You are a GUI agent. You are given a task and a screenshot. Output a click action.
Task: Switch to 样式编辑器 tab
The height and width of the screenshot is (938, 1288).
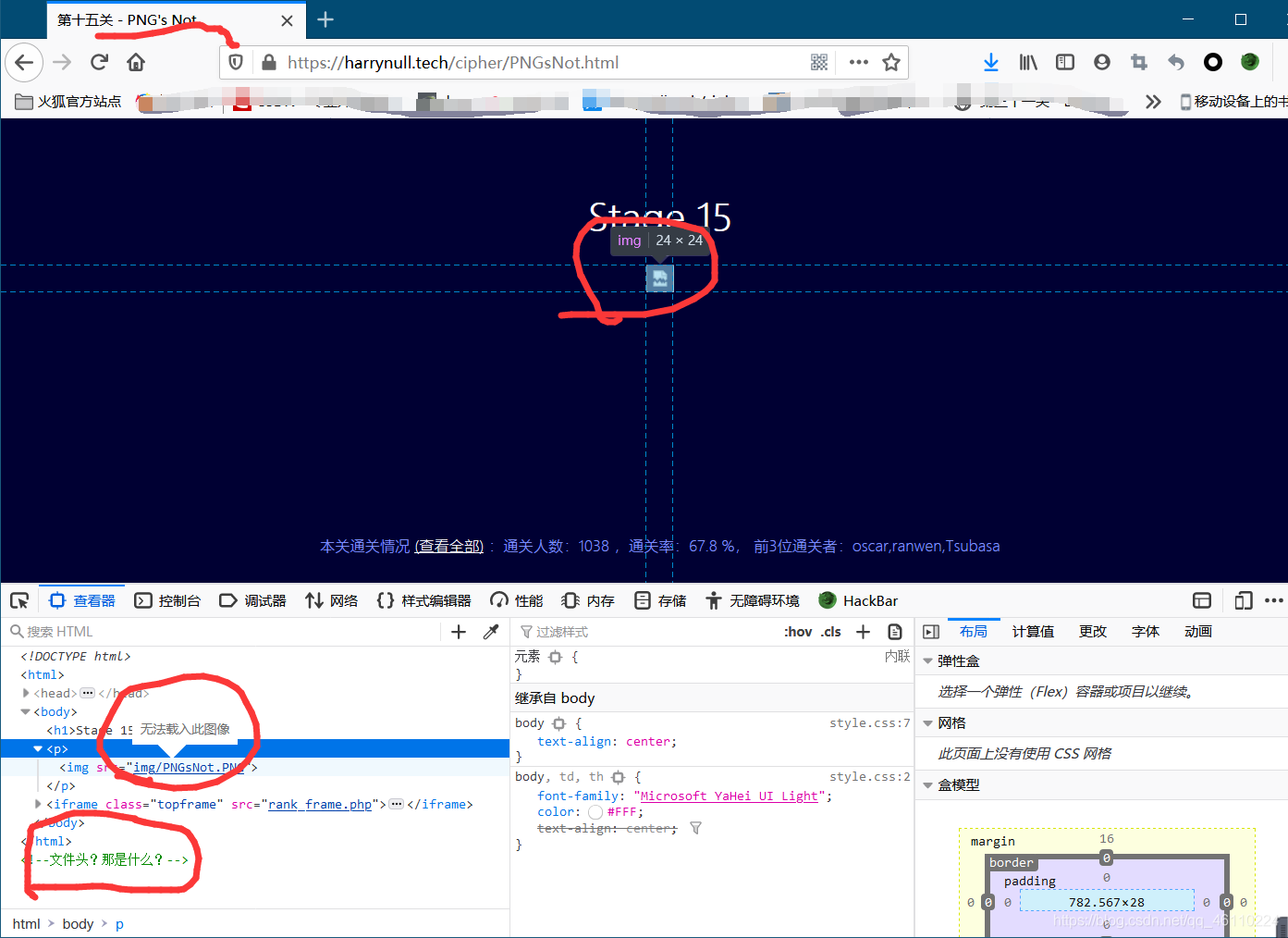point(424,600)
